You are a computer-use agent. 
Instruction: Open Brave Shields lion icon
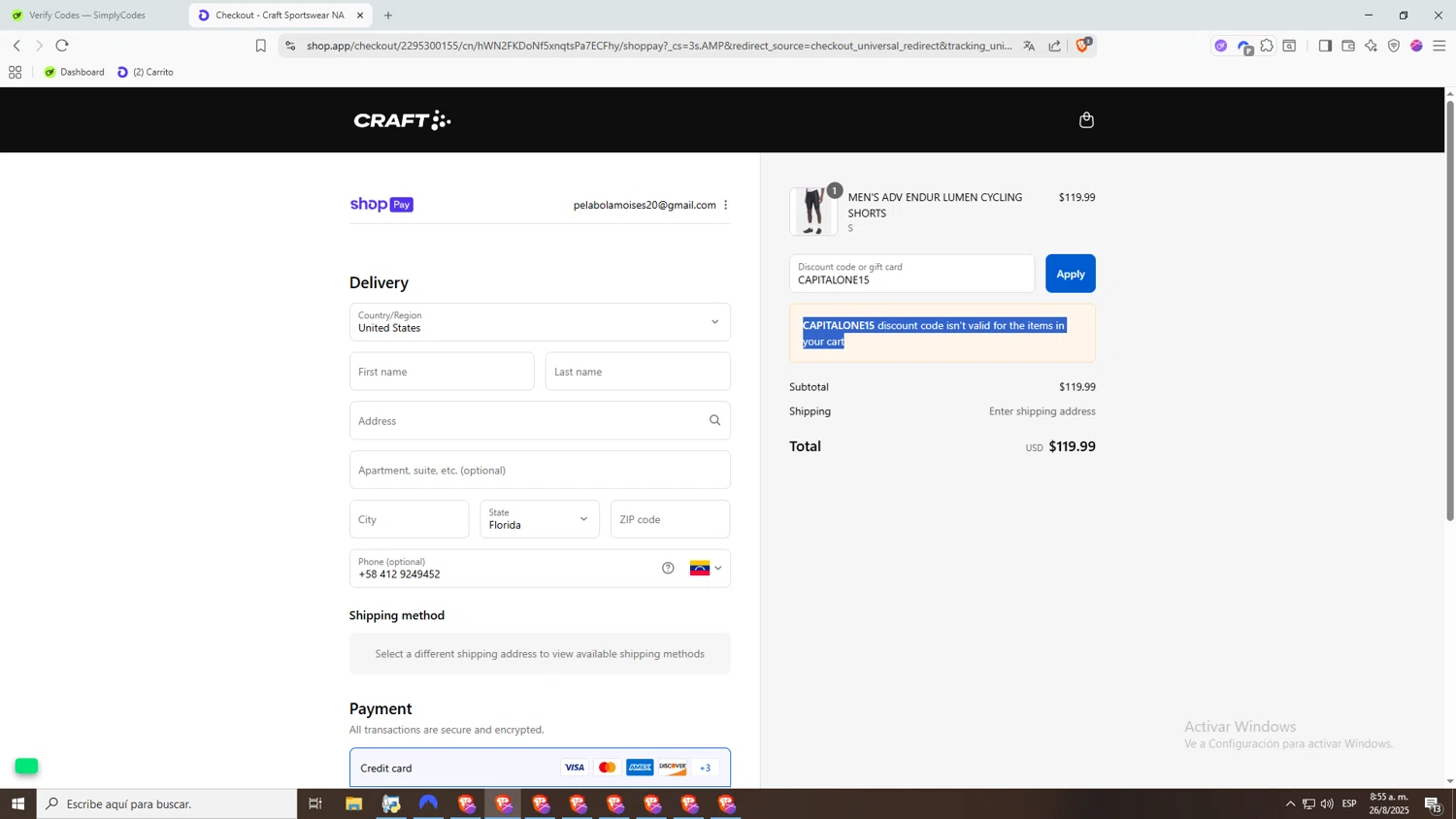tap(1083, 45)
